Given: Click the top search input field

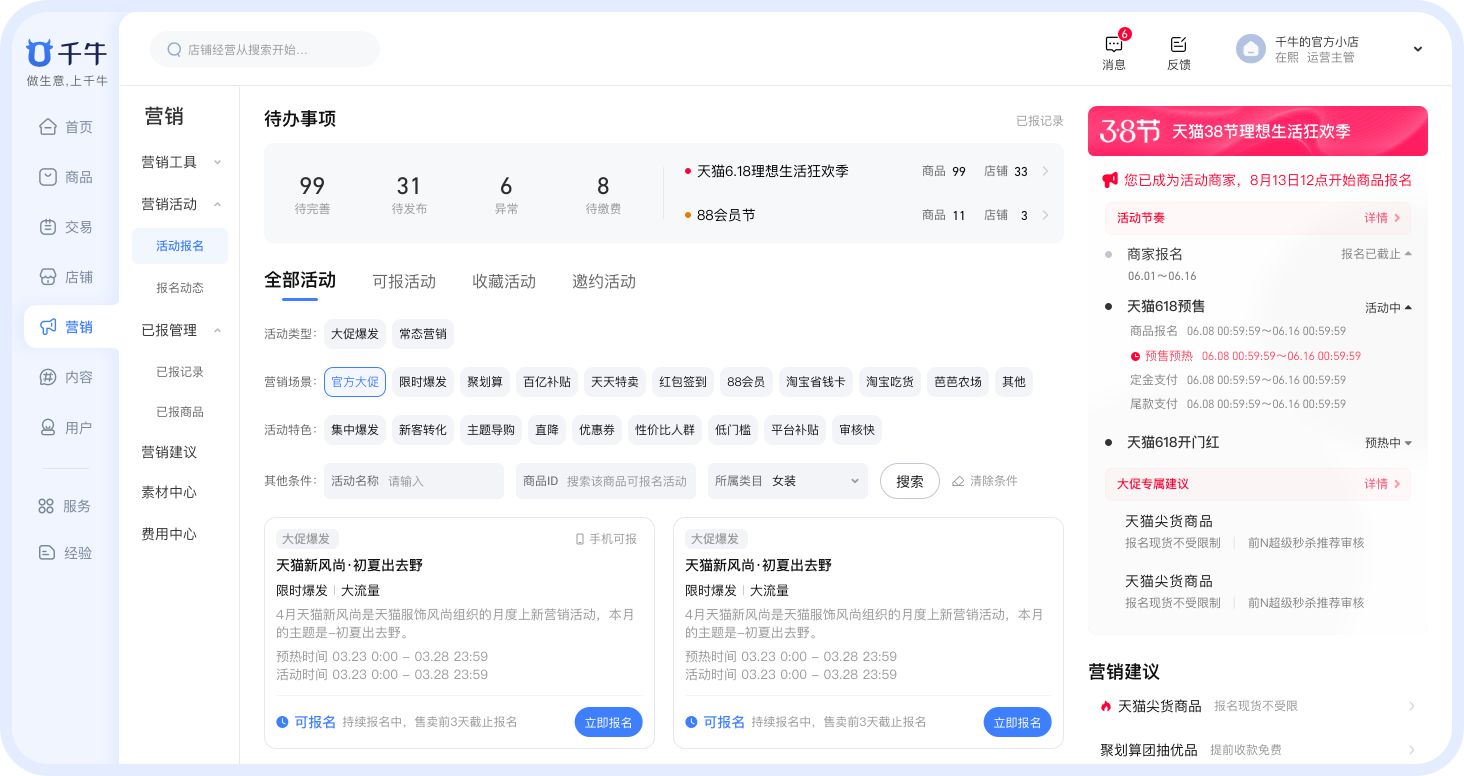Looking at the screenshot, I should click(x=265, y=49).
